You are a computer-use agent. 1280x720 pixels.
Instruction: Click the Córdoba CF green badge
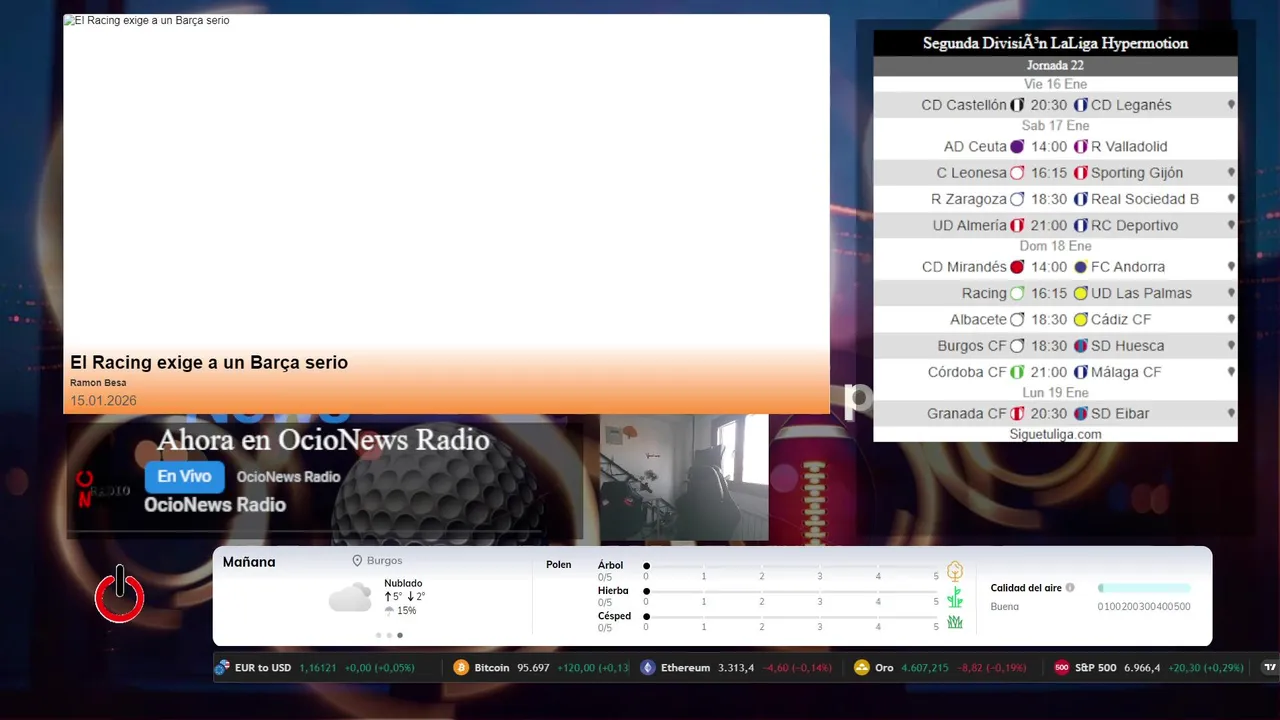1017,372
